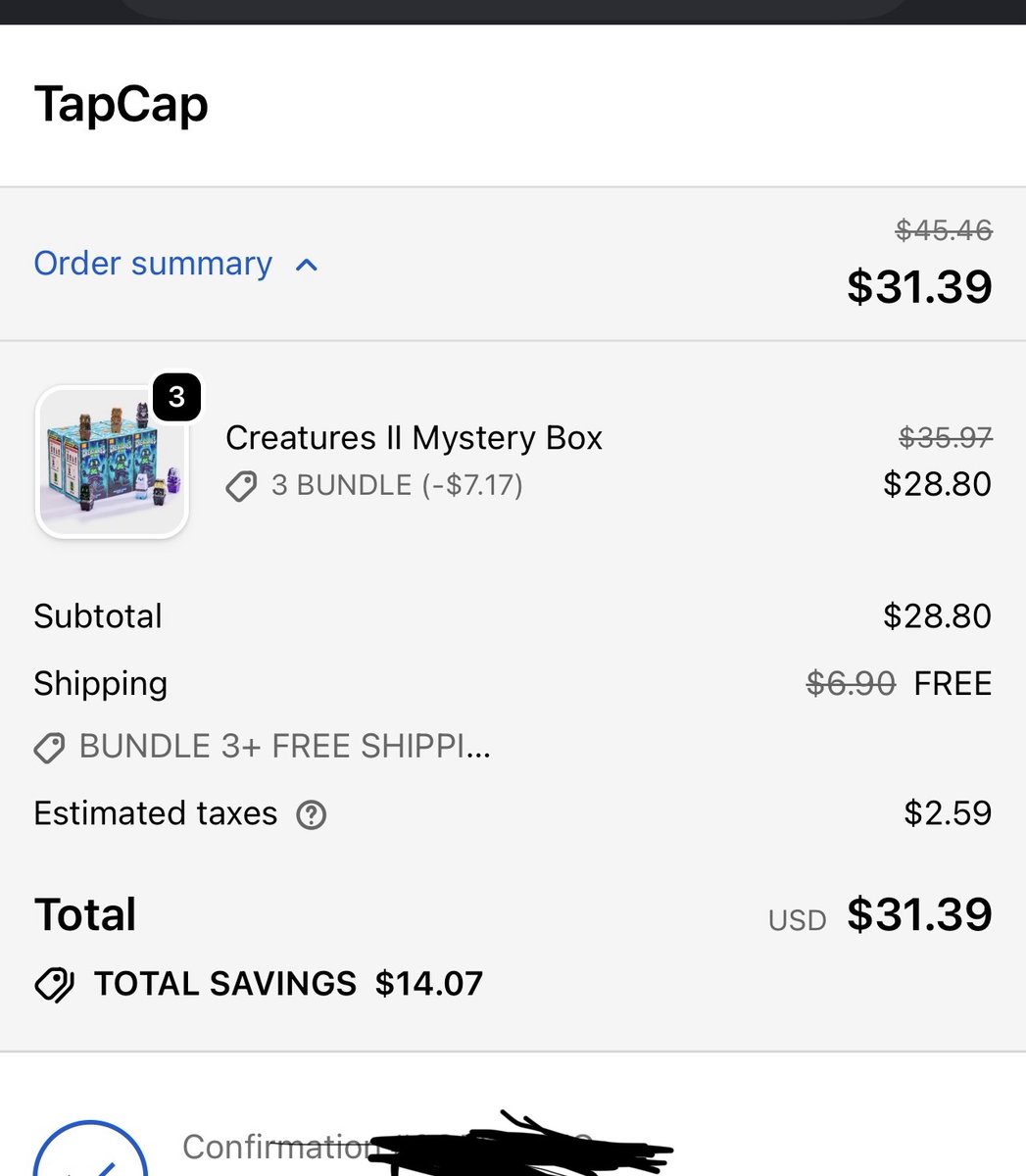Tap the Creatures II Mystery Box thumbnail
The image size is (1026, 1176).
(112, 462)
